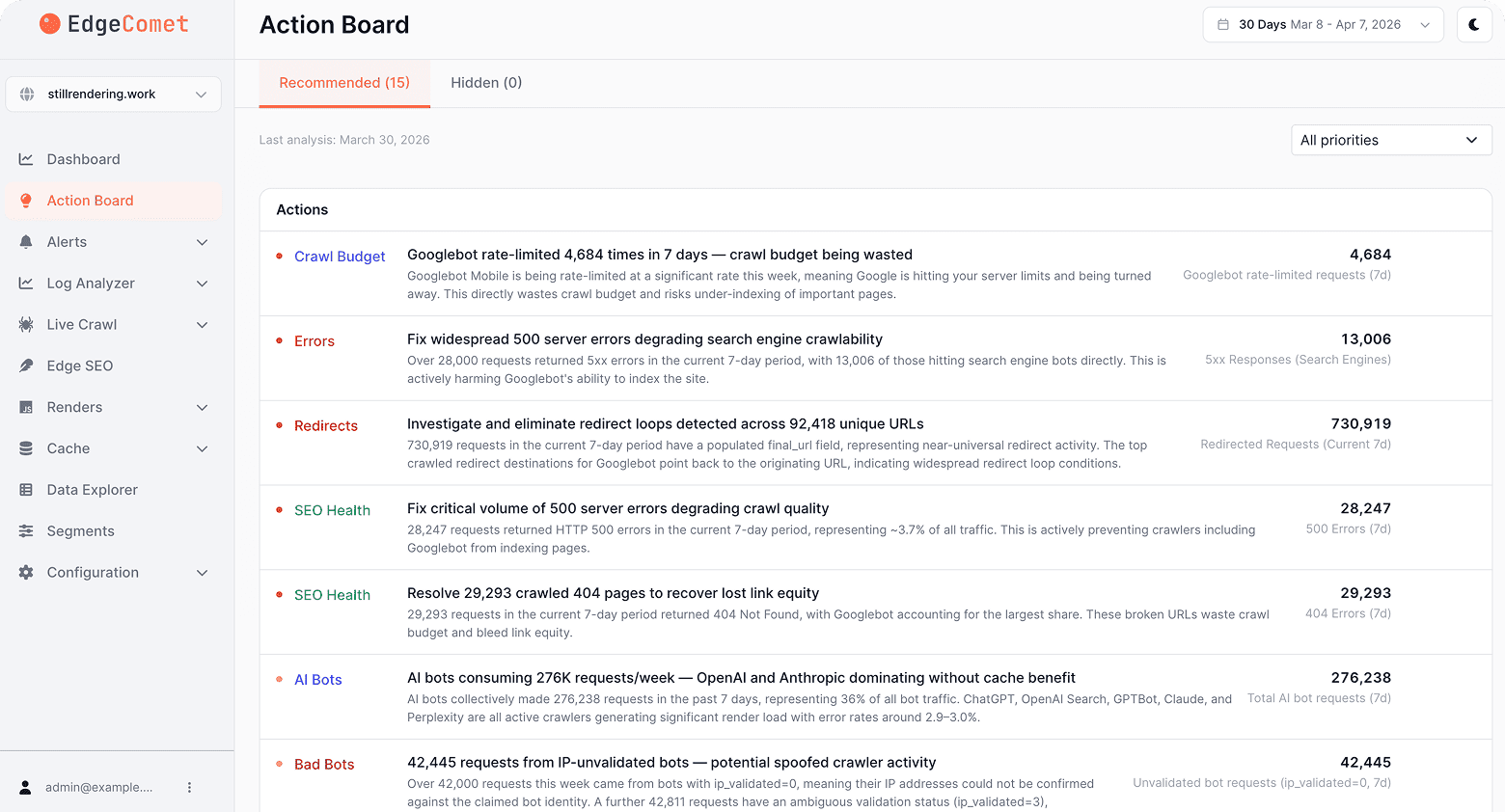The width and height of the screenshot is (1505, 812).
Task: Select the Errors category link
Action: tap(315, 341)
